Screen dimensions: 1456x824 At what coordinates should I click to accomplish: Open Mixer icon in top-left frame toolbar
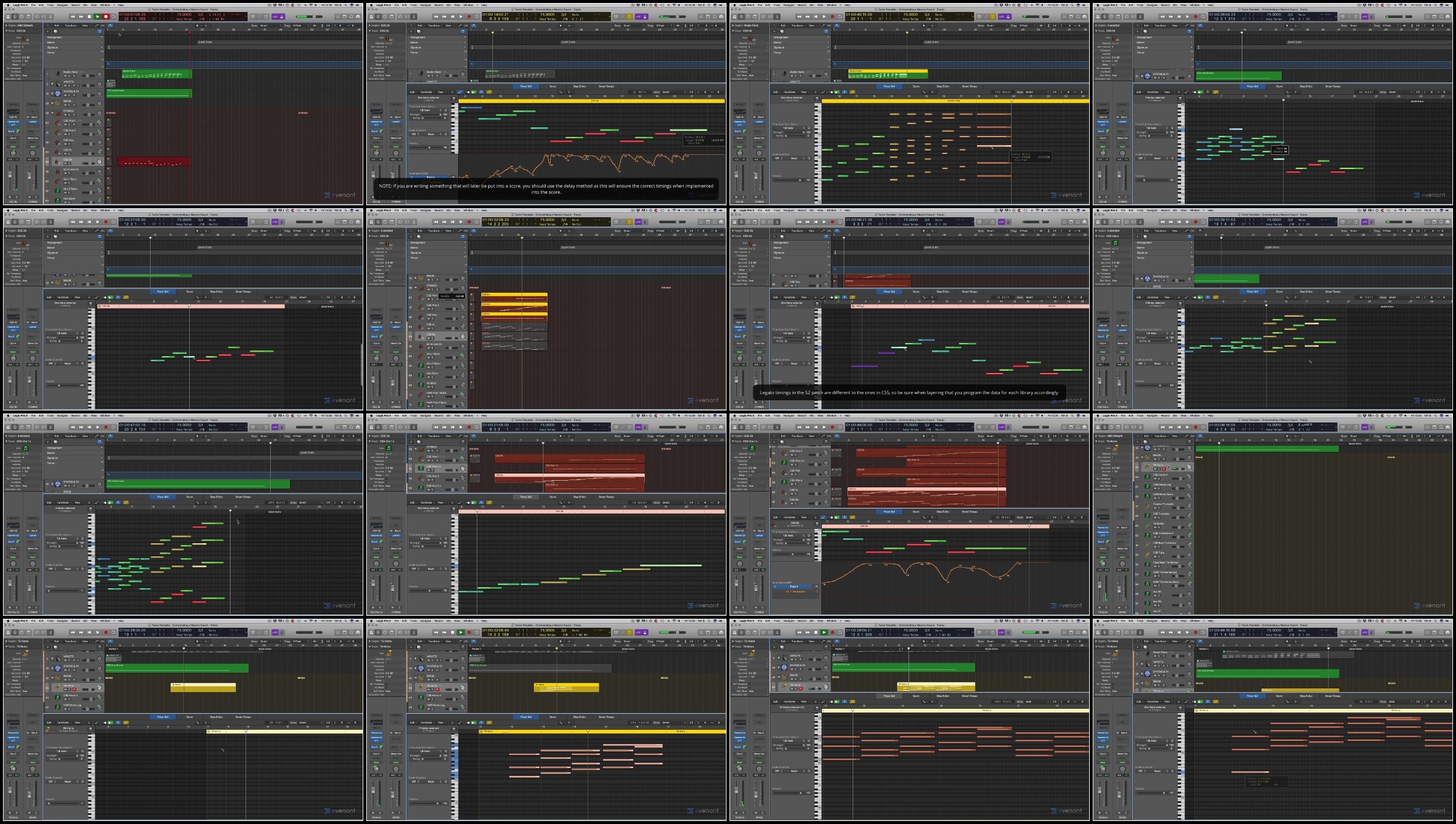[44, 16]
